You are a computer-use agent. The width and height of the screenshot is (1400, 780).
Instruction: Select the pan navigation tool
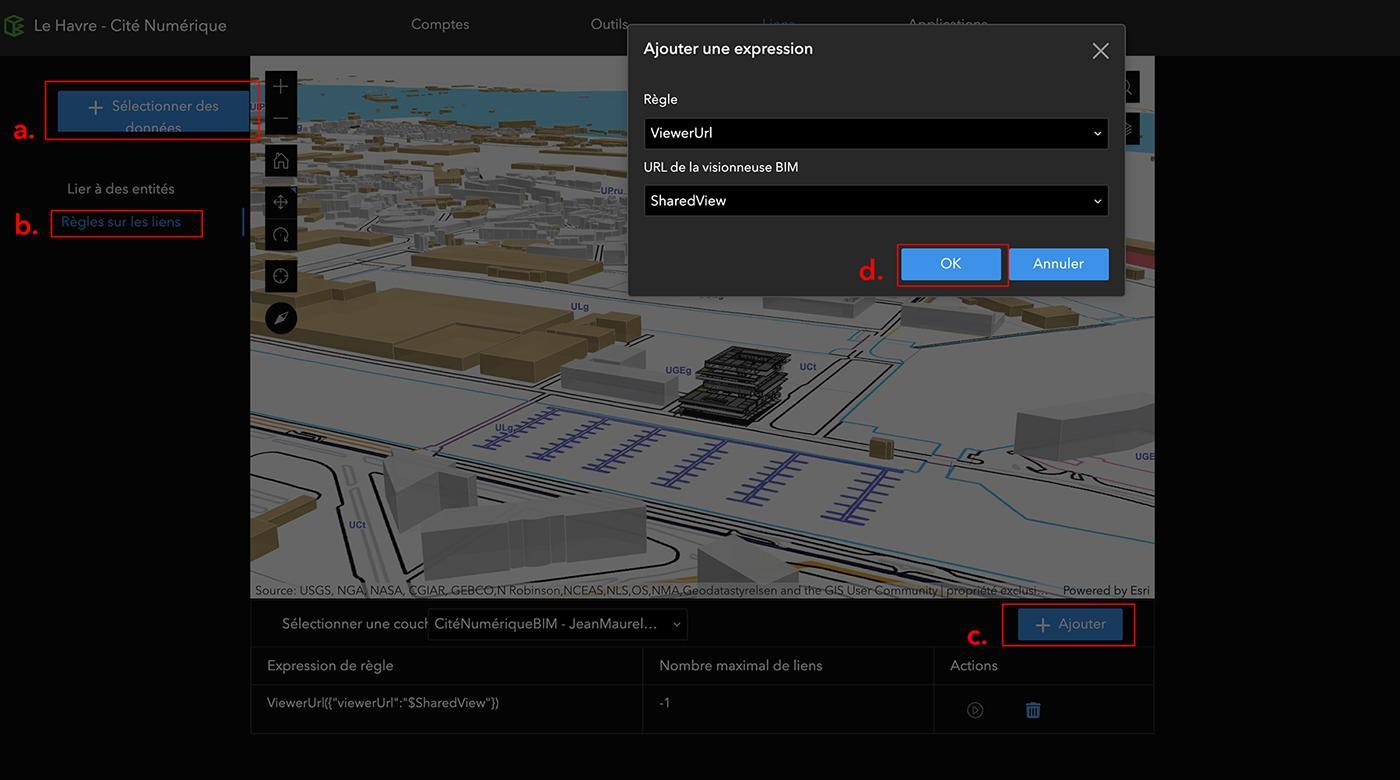tap(281, 202)
